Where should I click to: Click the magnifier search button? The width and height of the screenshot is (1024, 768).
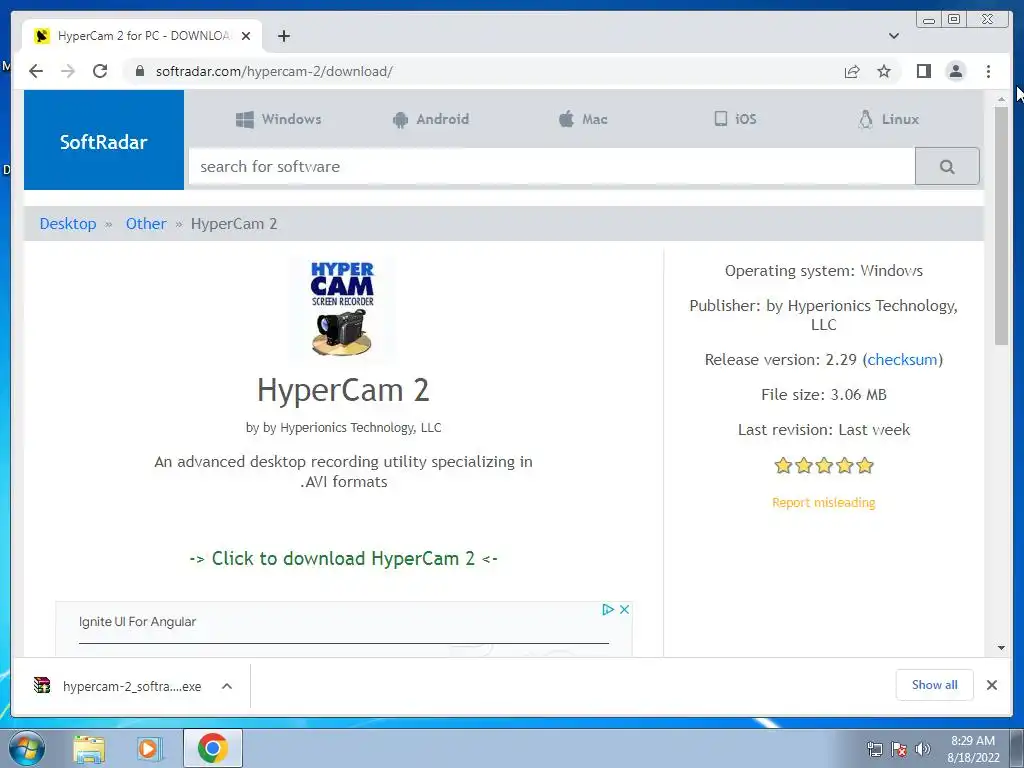tap(947, 167)
